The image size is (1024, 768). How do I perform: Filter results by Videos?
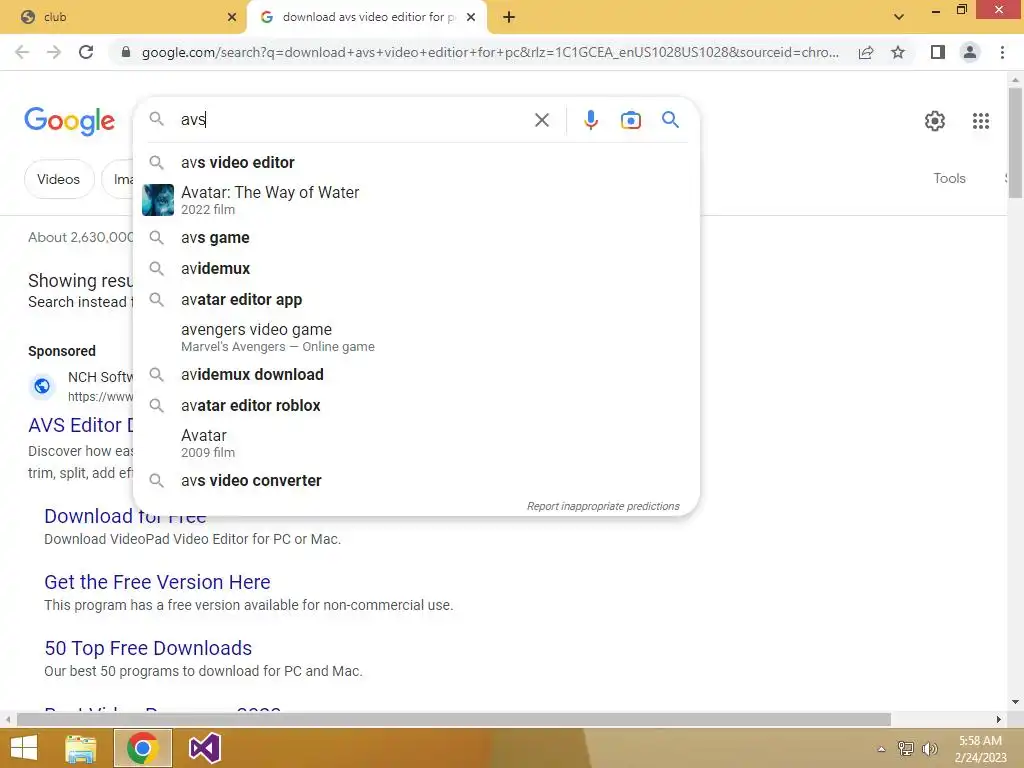[x=59, y=179]
